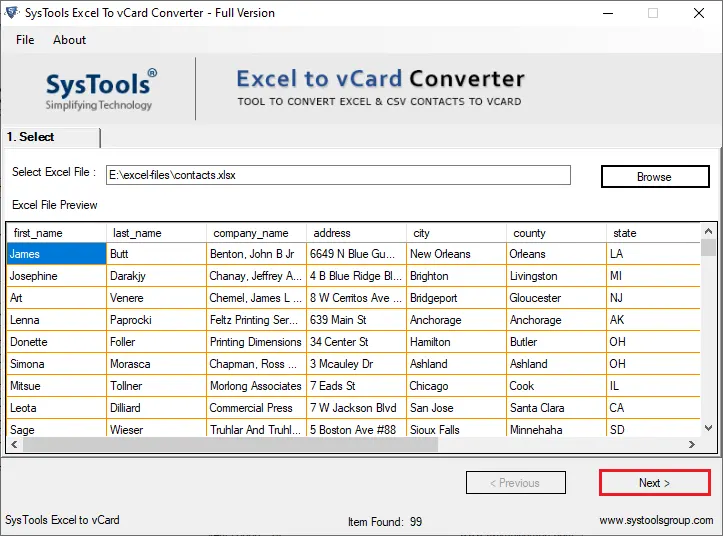Select the 'Josephine' cell

tap(57, 276)
